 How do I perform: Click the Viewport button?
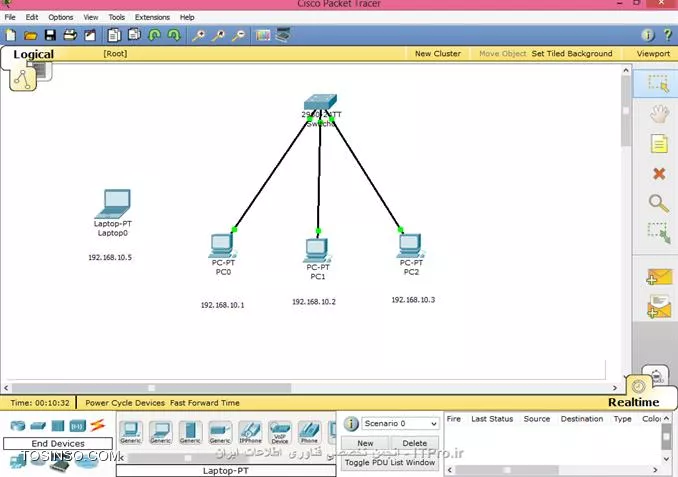[x=653, y=54]
